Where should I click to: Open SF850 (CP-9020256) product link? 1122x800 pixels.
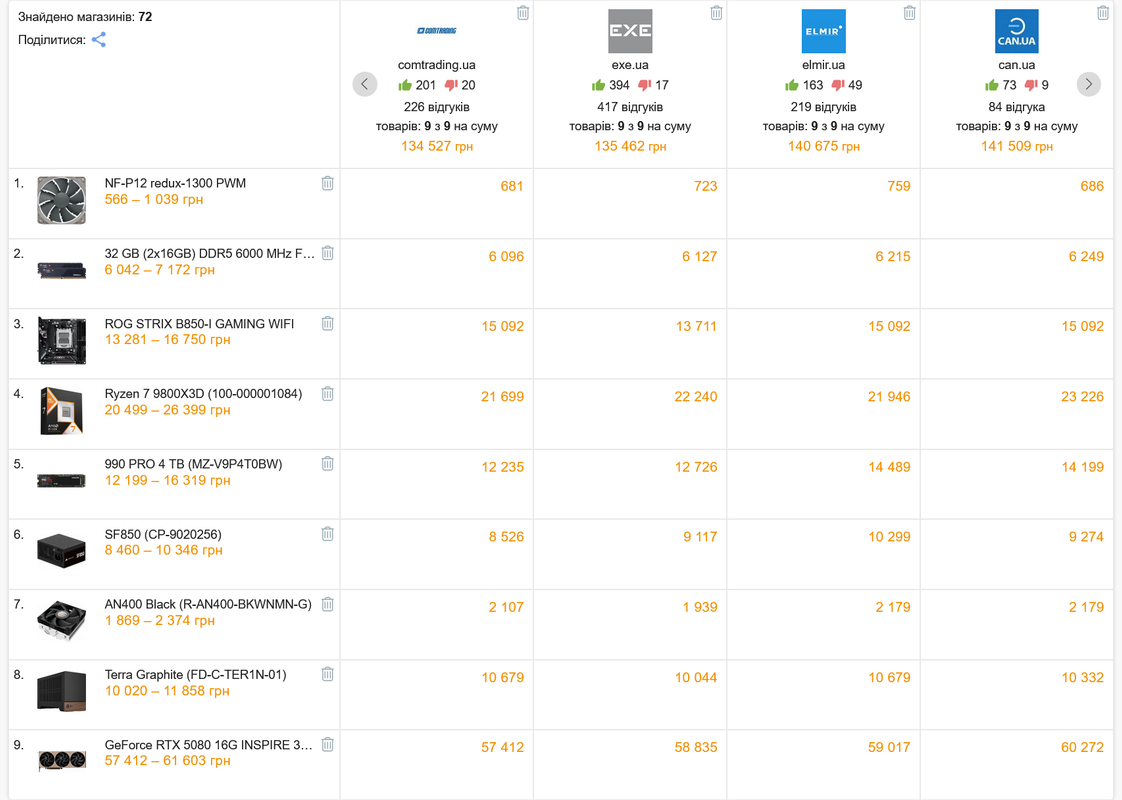(x=163, y=535)
